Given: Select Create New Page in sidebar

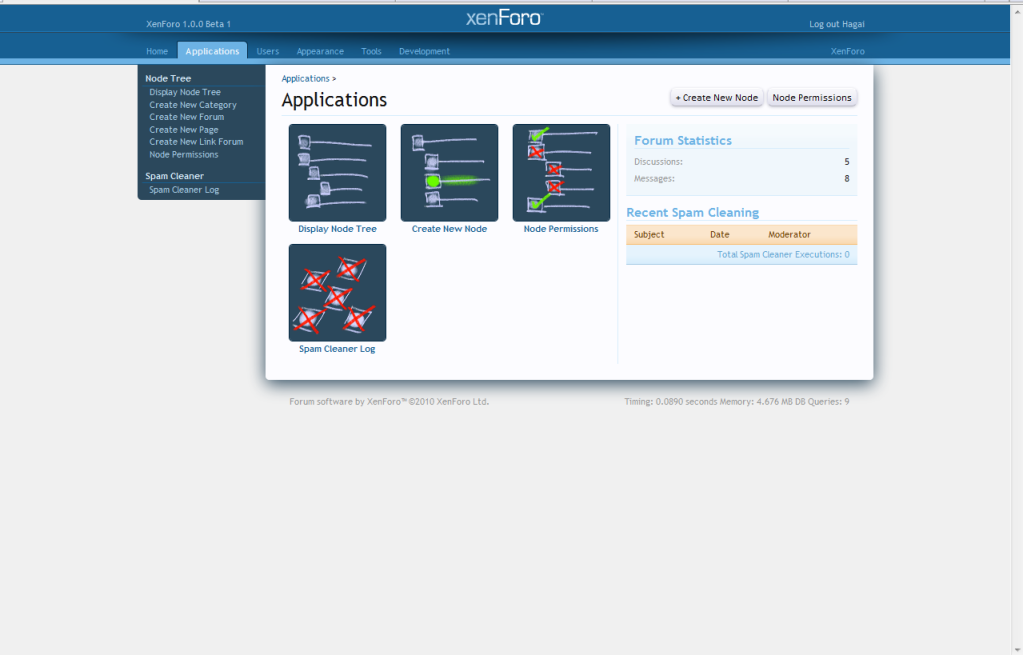Looking at the screenshot, I should [184, 129].
